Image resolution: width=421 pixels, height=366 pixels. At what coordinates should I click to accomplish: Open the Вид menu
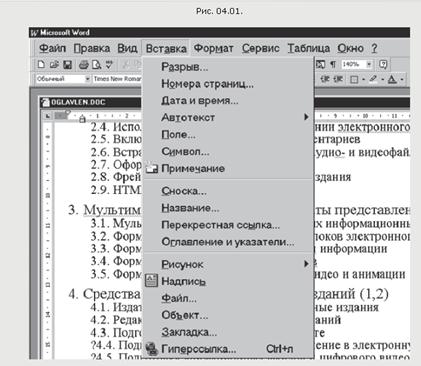(127, 48)
